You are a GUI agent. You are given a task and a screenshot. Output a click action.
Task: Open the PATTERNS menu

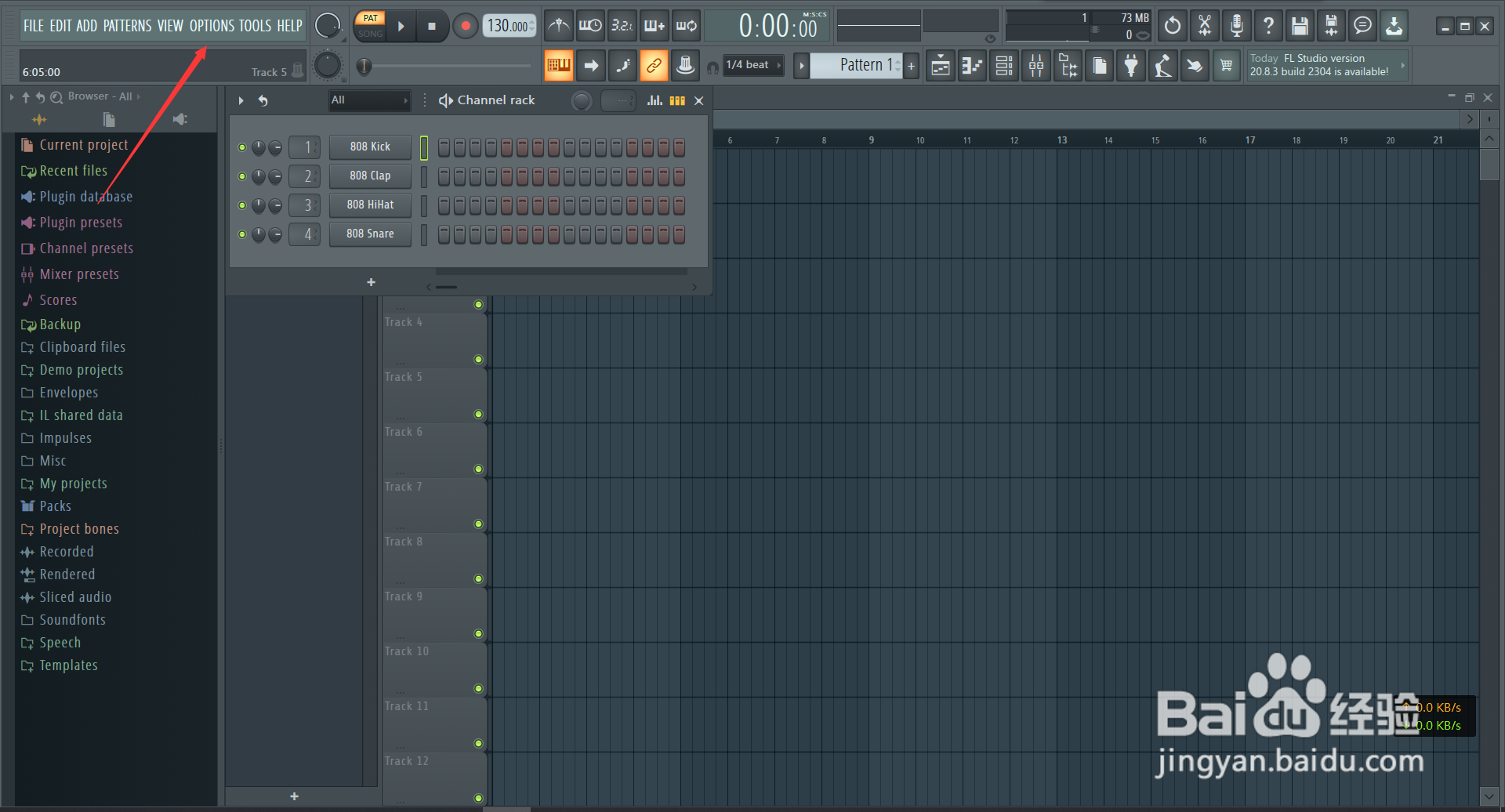pos(129,25)
